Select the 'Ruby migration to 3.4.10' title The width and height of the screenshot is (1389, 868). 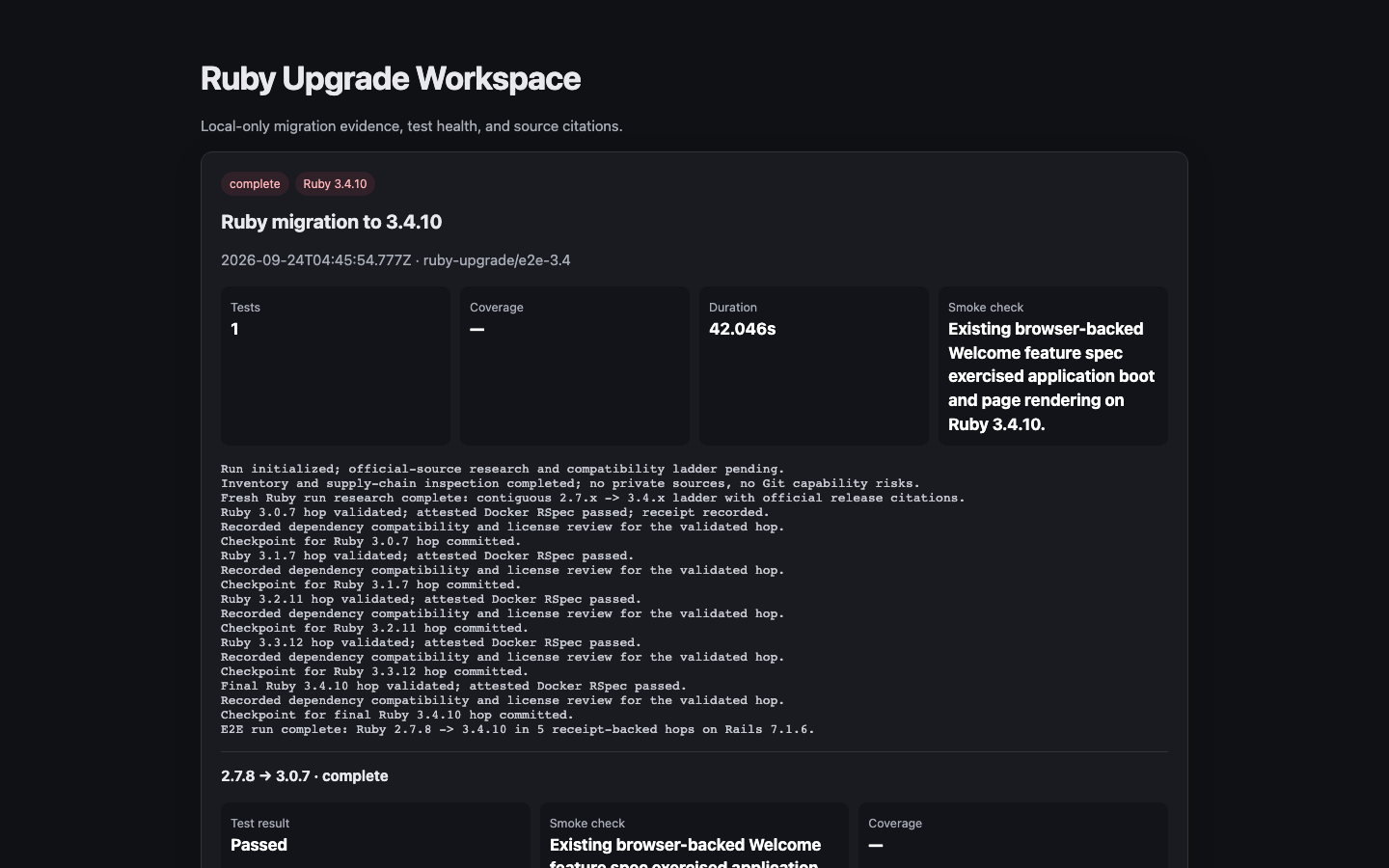332,222
